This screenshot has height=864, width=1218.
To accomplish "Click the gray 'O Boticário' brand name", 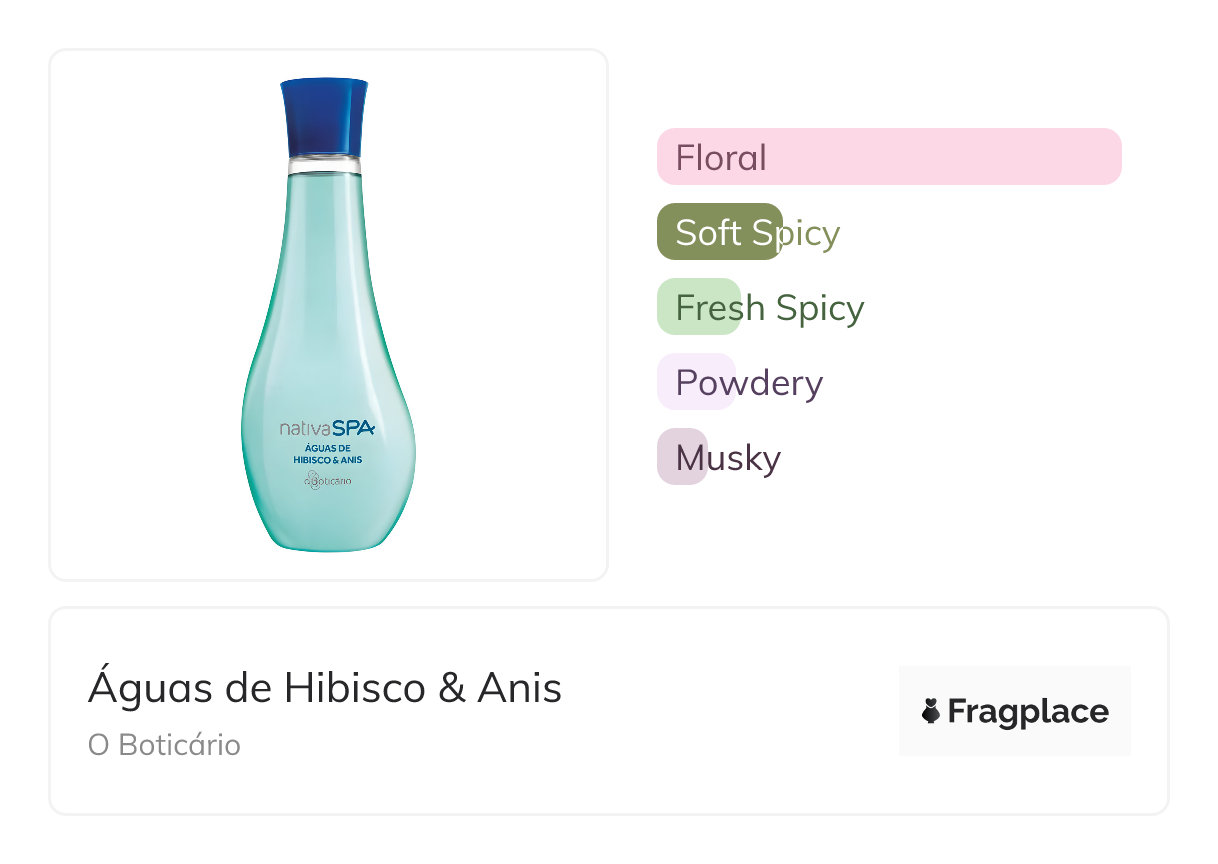I will pos(164,746).
